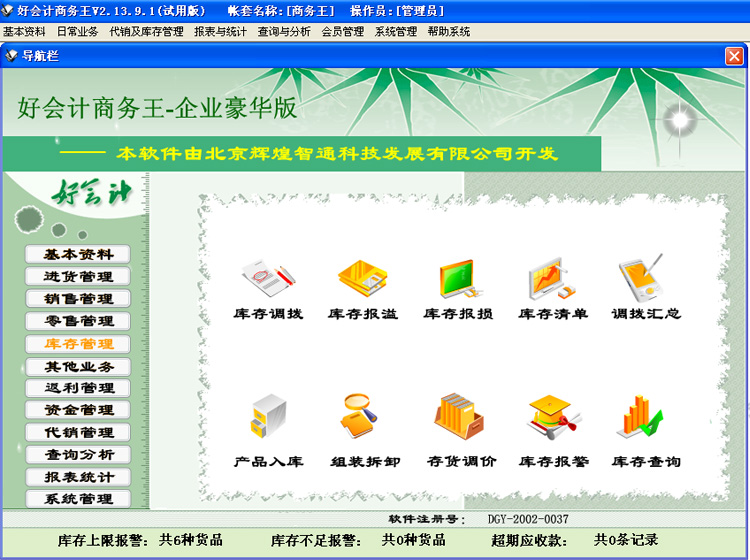
Task: Click the 超期应收款 status label
Action: point(529,540)
